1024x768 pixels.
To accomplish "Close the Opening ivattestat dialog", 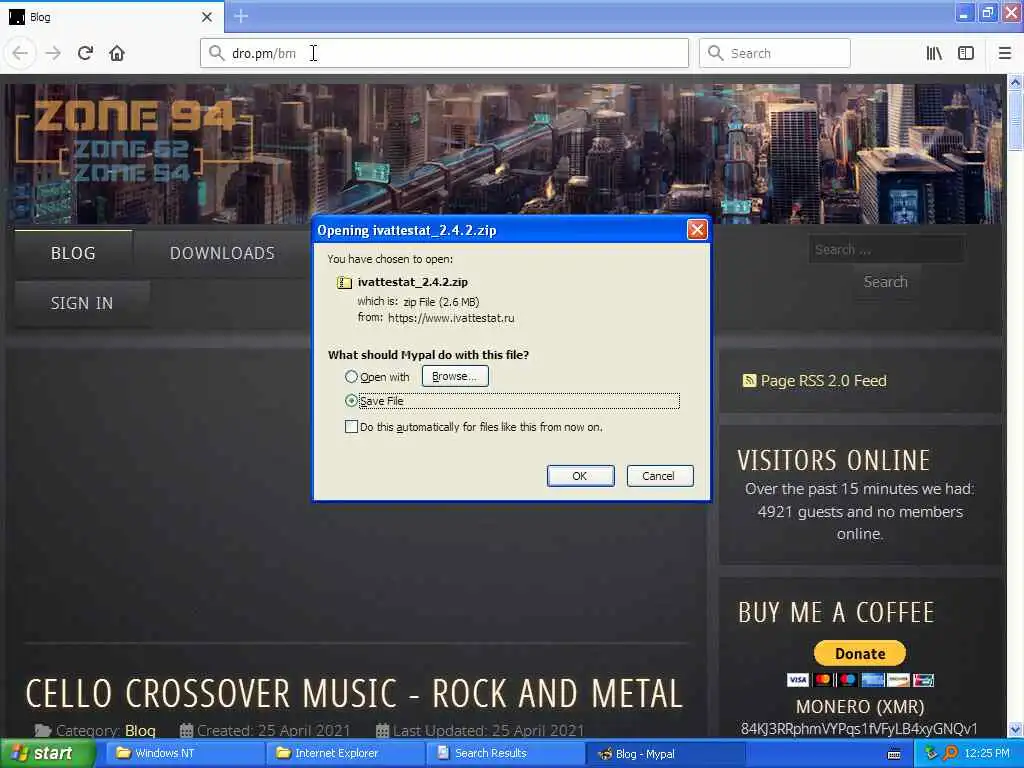I will coord(697,230).
